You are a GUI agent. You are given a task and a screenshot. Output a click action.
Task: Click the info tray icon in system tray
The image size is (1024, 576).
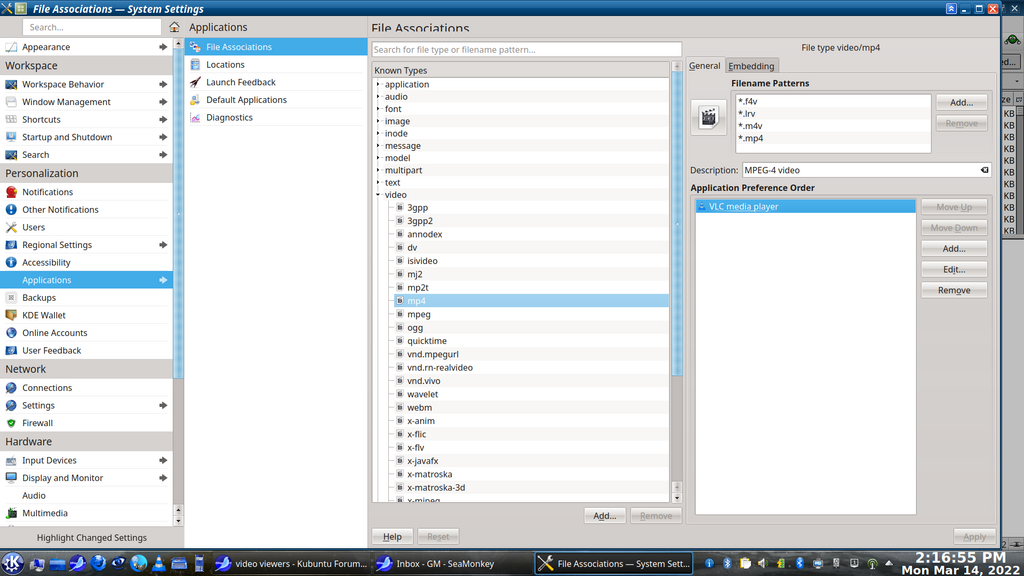pos(709,563)
